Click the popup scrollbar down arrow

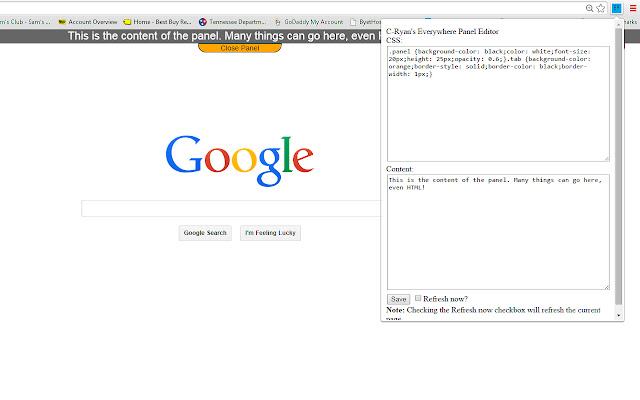point(619,316)
